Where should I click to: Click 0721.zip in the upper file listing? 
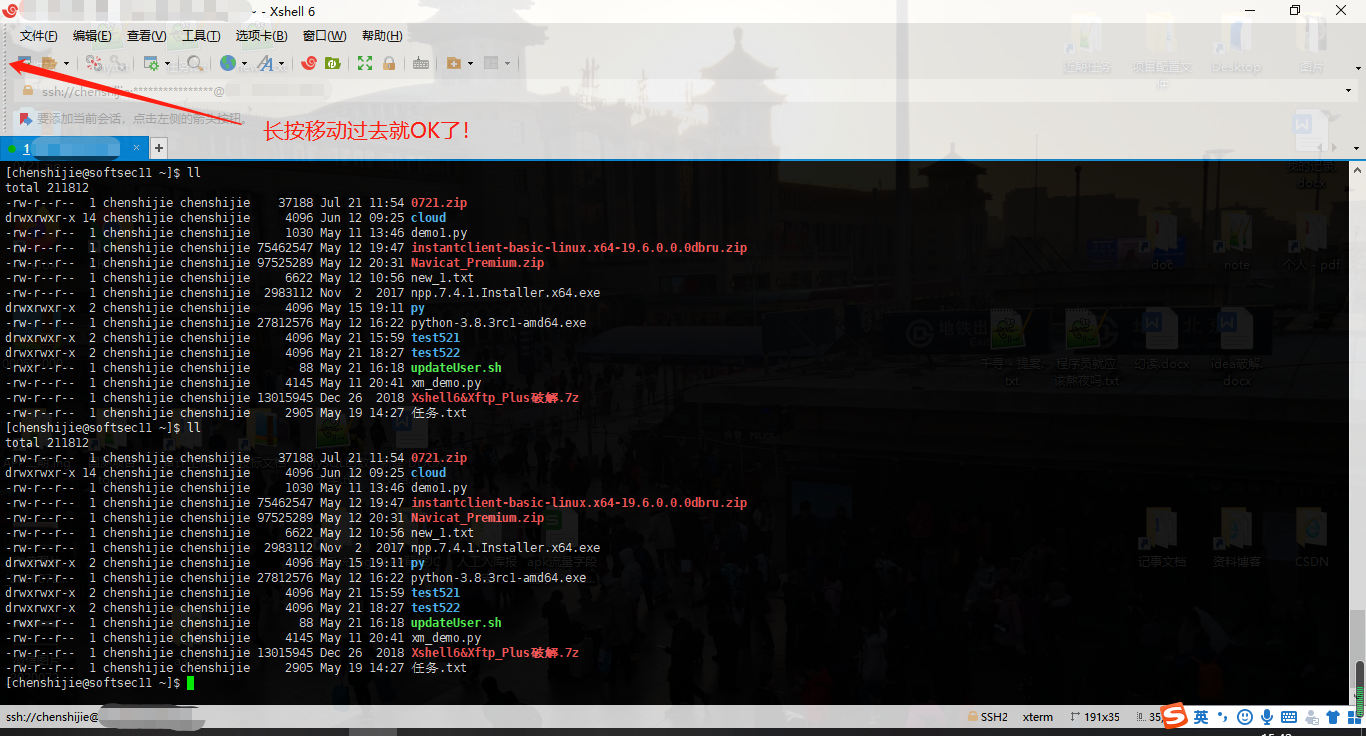point(439,203)
